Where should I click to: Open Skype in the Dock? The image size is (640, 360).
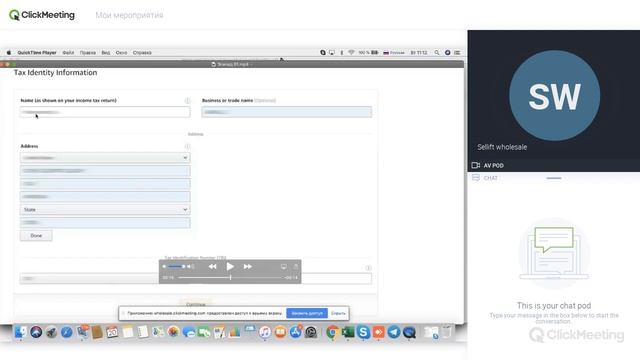tap(363, 332)
